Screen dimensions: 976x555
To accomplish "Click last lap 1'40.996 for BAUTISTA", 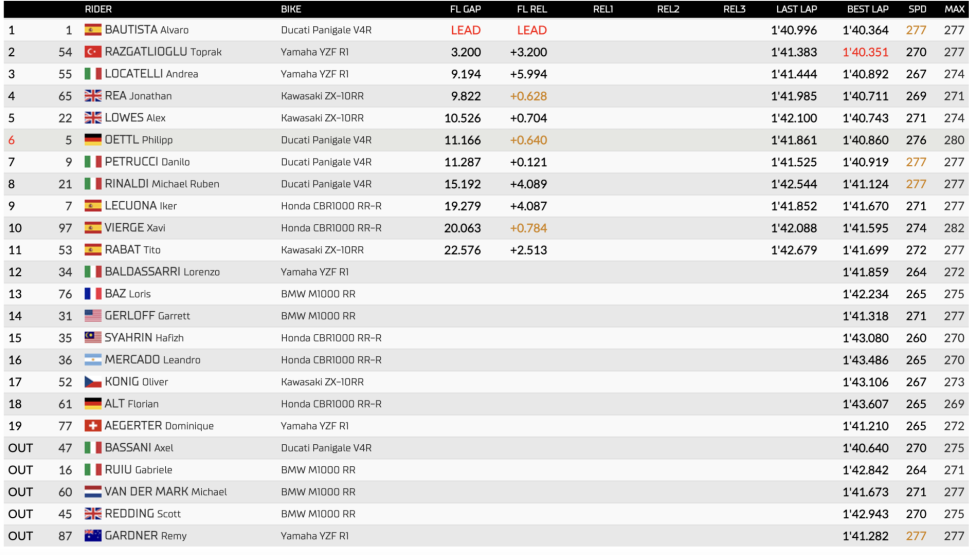I will tap(794, 30).
